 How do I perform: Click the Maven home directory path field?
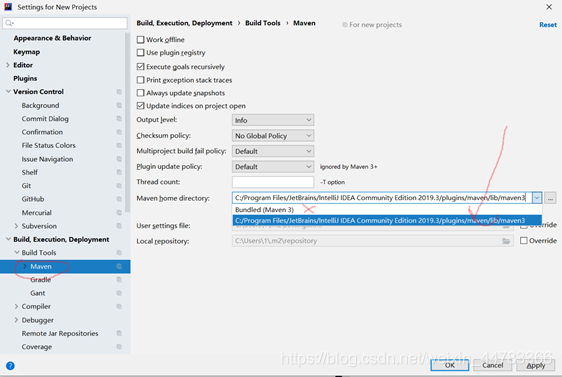(x=382, y=198)
